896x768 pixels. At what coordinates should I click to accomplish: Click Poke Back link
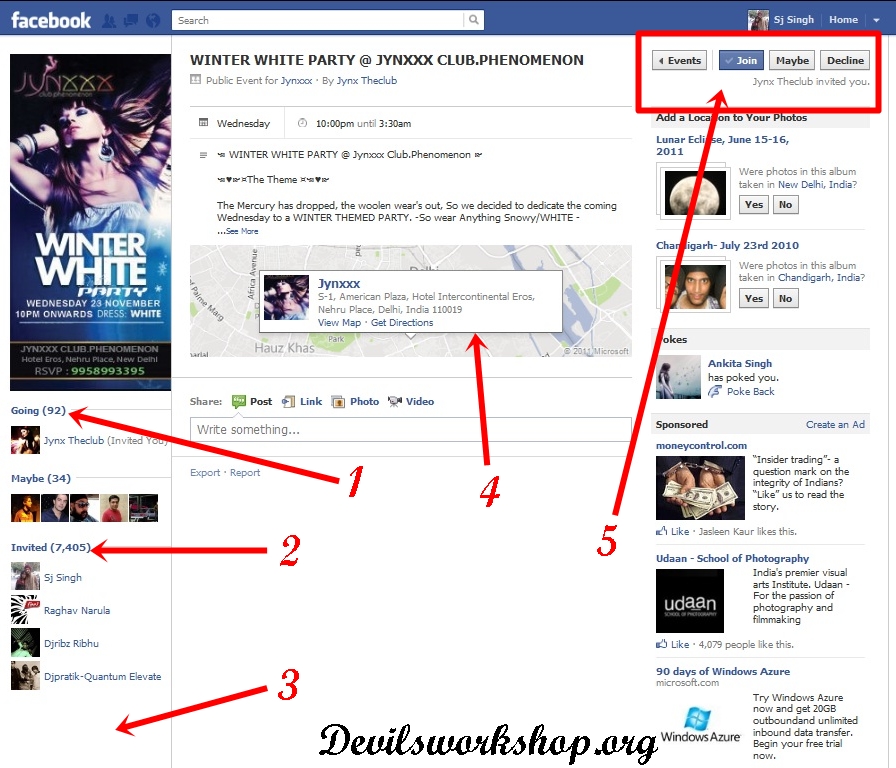(750, 391)
